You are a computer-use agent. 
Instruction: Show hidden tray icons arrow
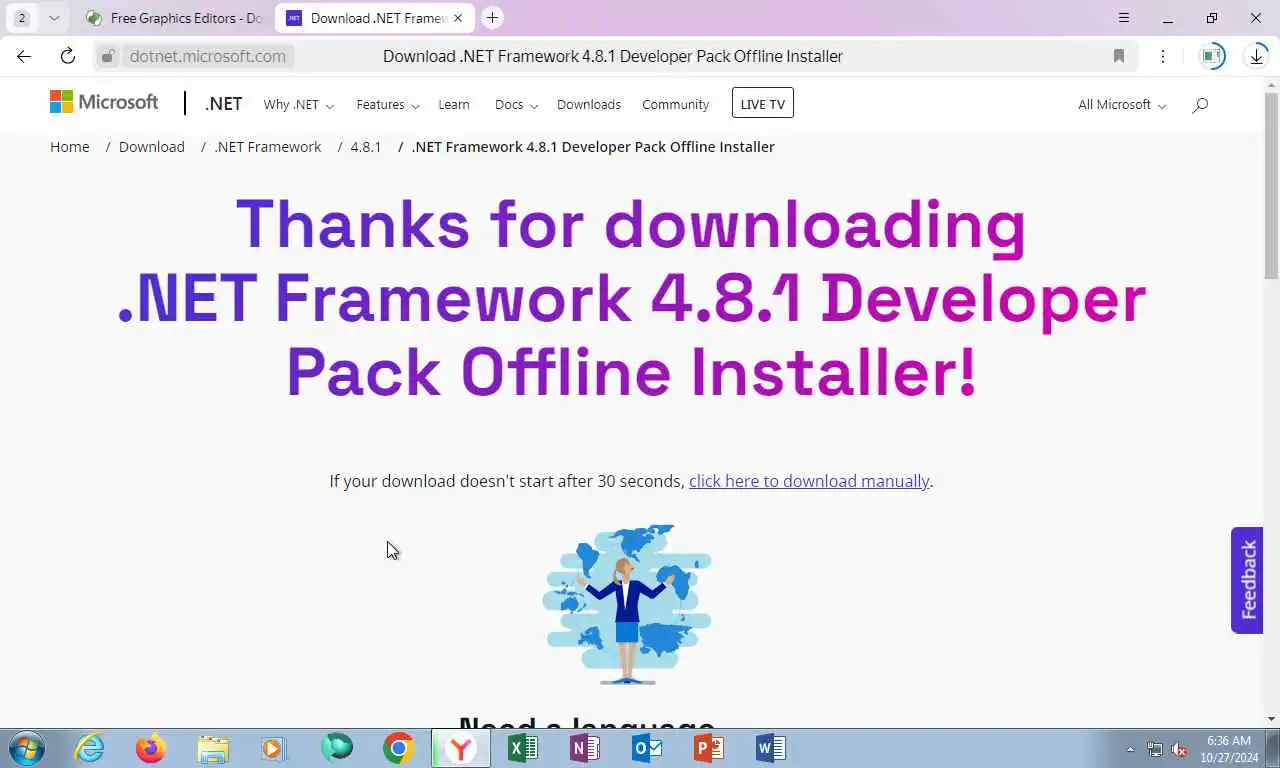pyautogui.click(x=1131, y=749)
